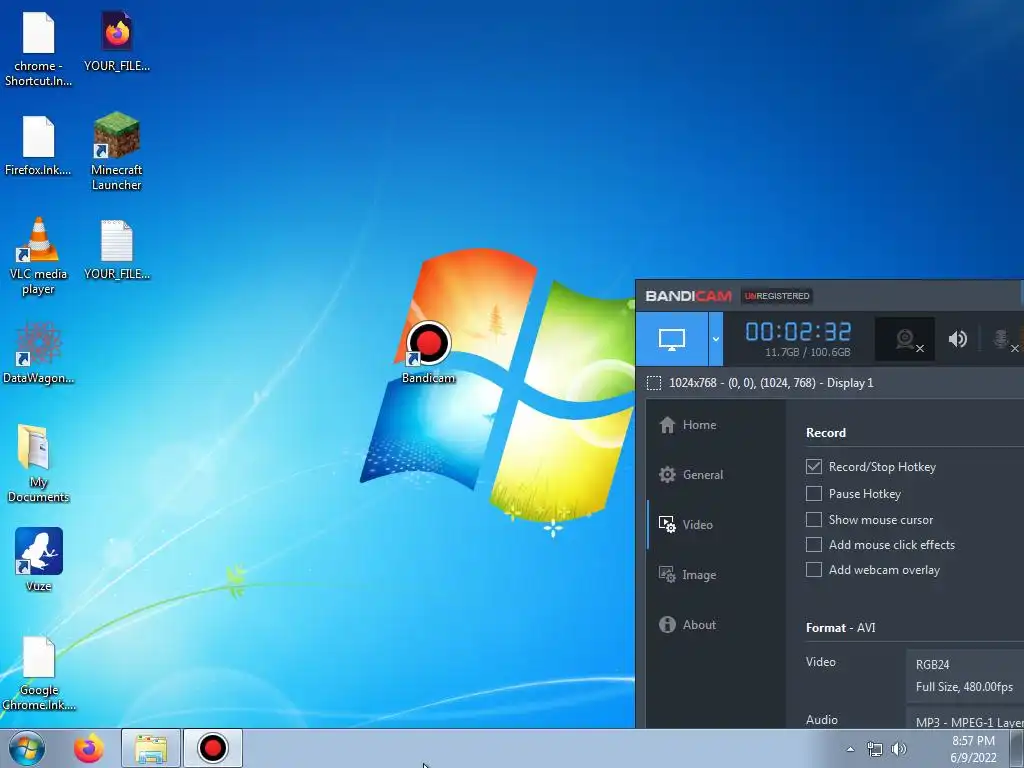This screenshot has height=768, width=1024.
Task: Select Bandicam screen recording mode monitor icon
Action: point(671,339)
